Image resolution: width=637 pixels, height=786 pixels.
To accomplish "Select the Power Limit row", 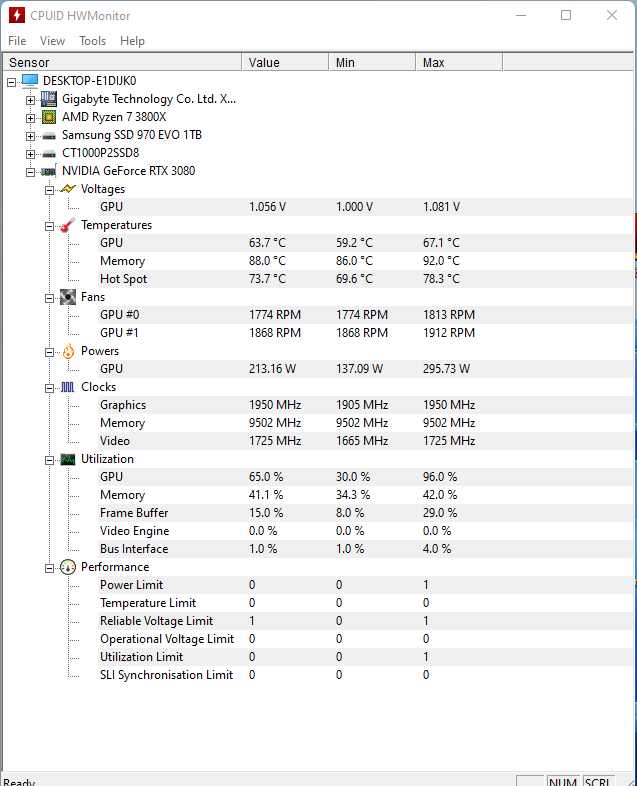I will point(366,585).
